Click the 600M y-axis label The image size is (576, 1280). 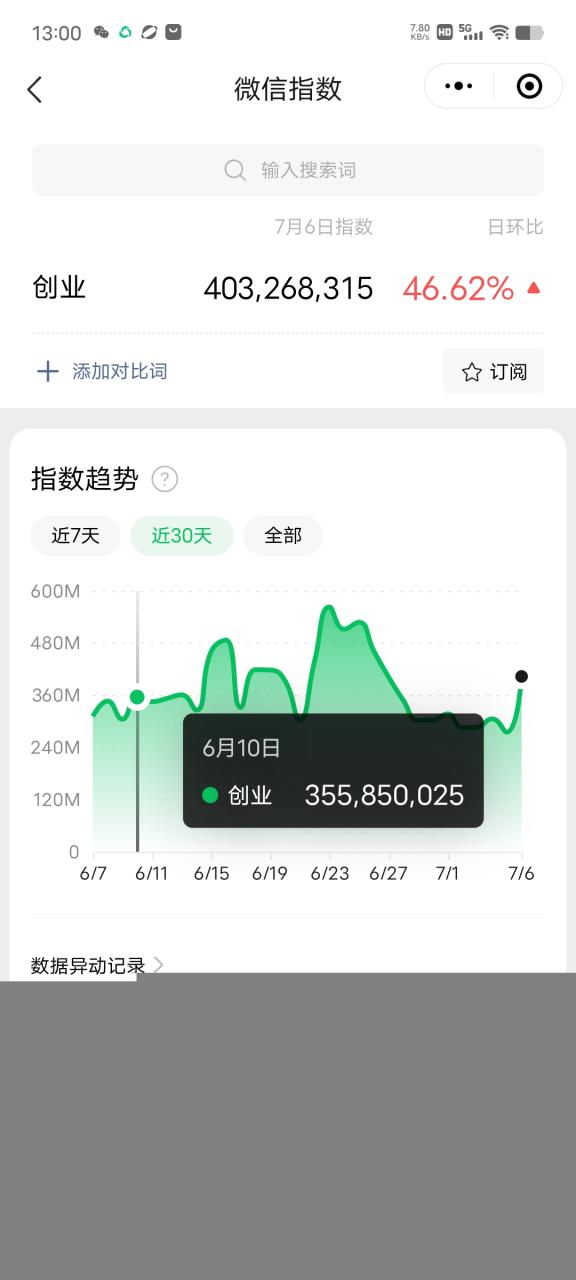tap(55, 591)
